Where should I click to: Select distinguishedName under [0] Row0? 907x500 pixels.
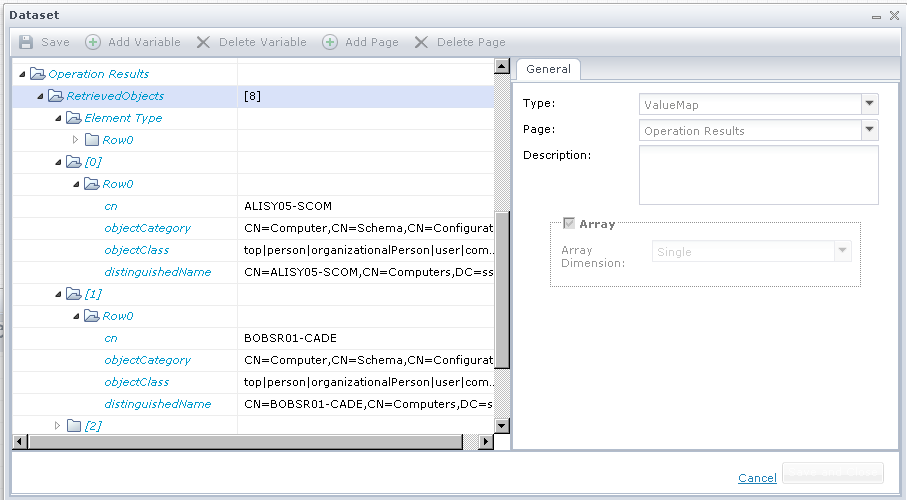pyautogui.click(x=253, y=273)
